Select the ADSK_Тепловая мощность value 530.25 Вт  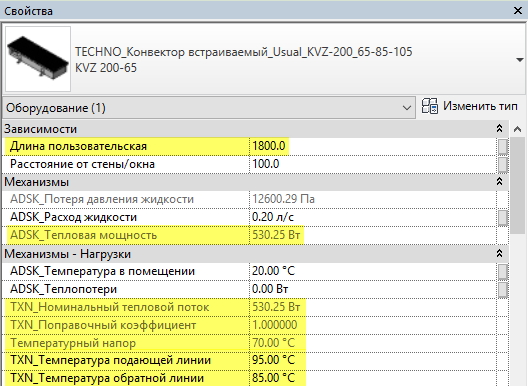(x=276, y=235)
